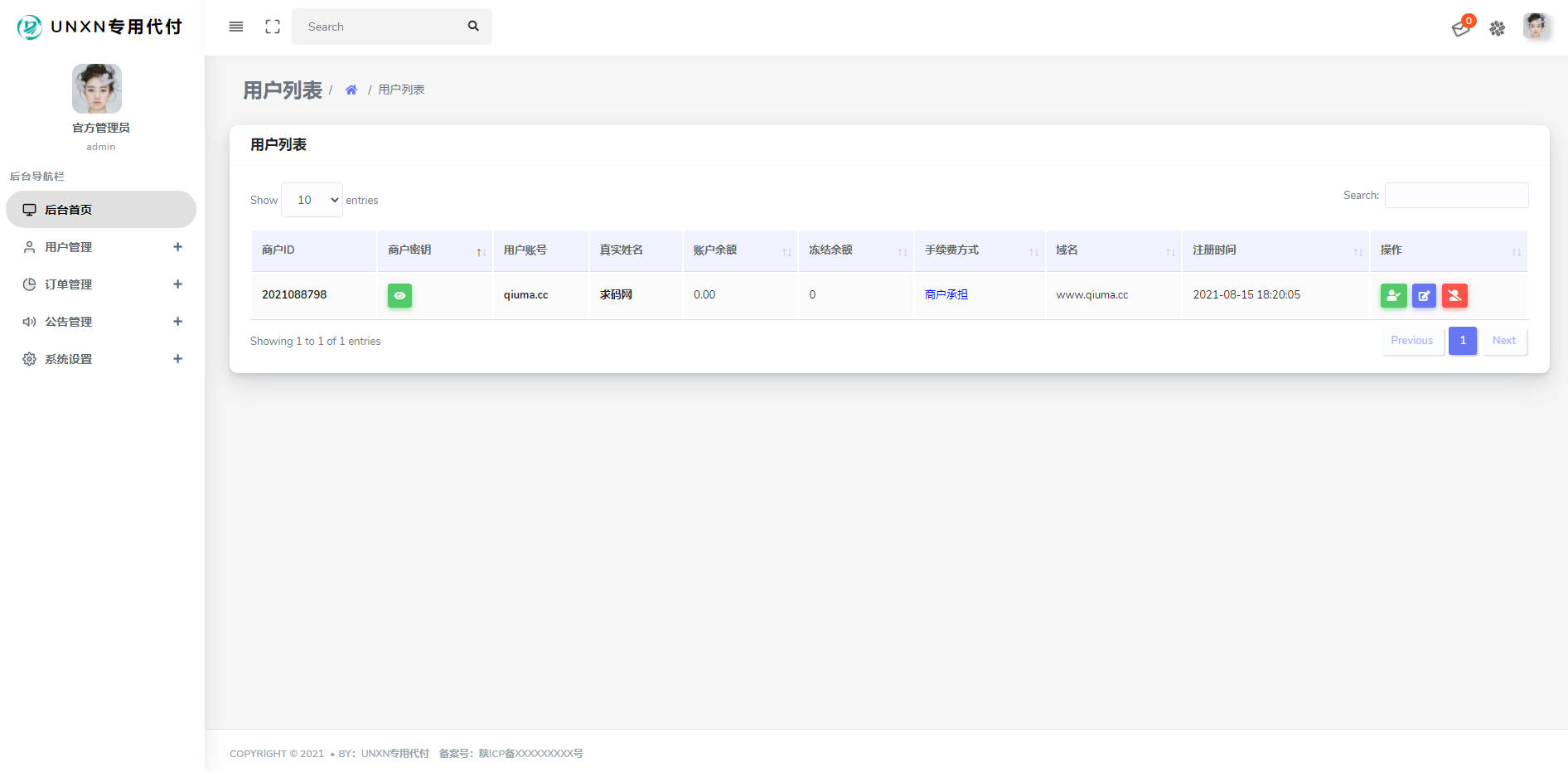Click the 官方管理员 name label
Image resolution: width=1568 pixels, height=772 pixels.
click(x=101, y=128)
